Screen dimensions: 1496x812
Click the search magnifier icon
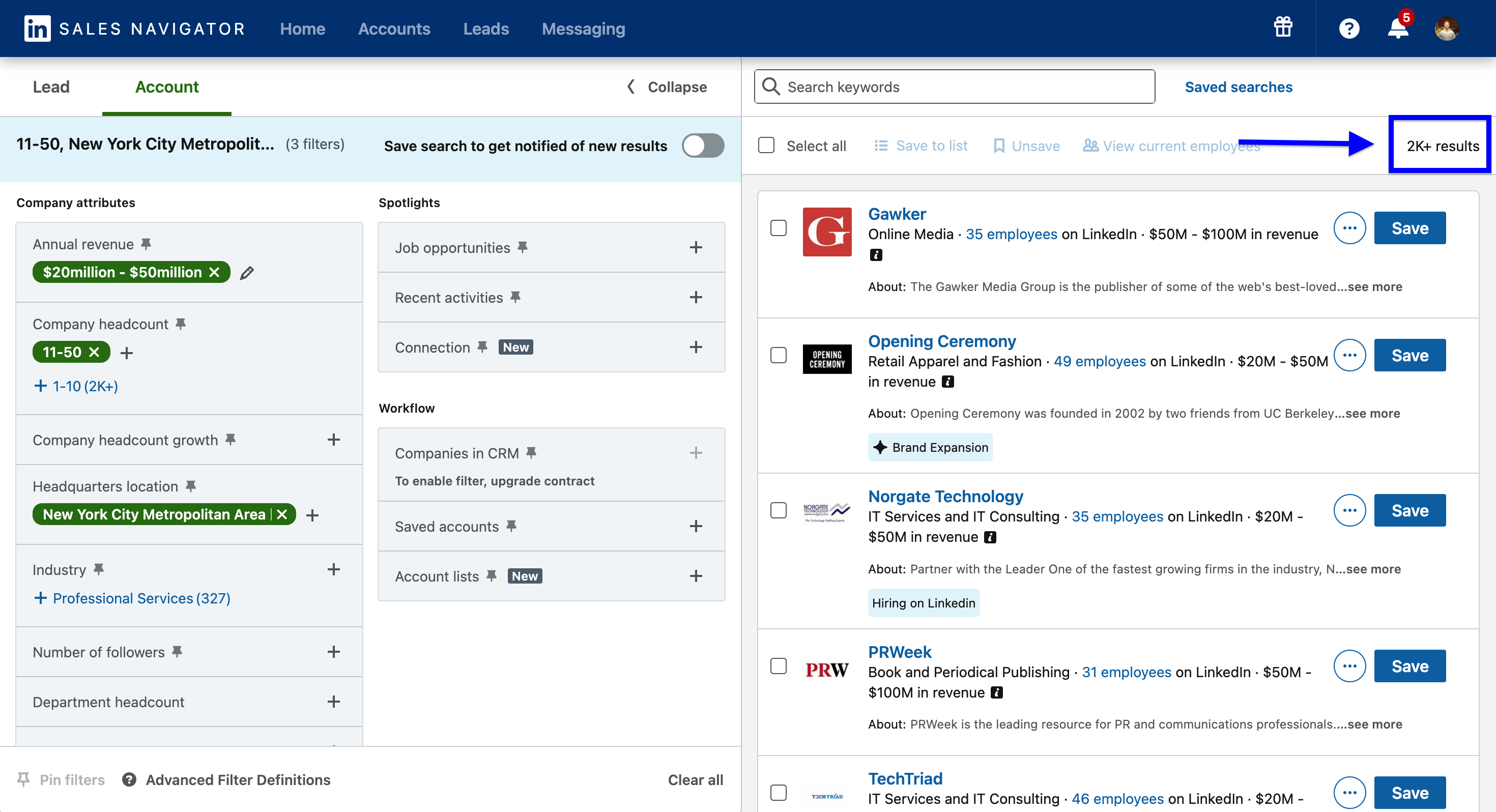point(771,86)
